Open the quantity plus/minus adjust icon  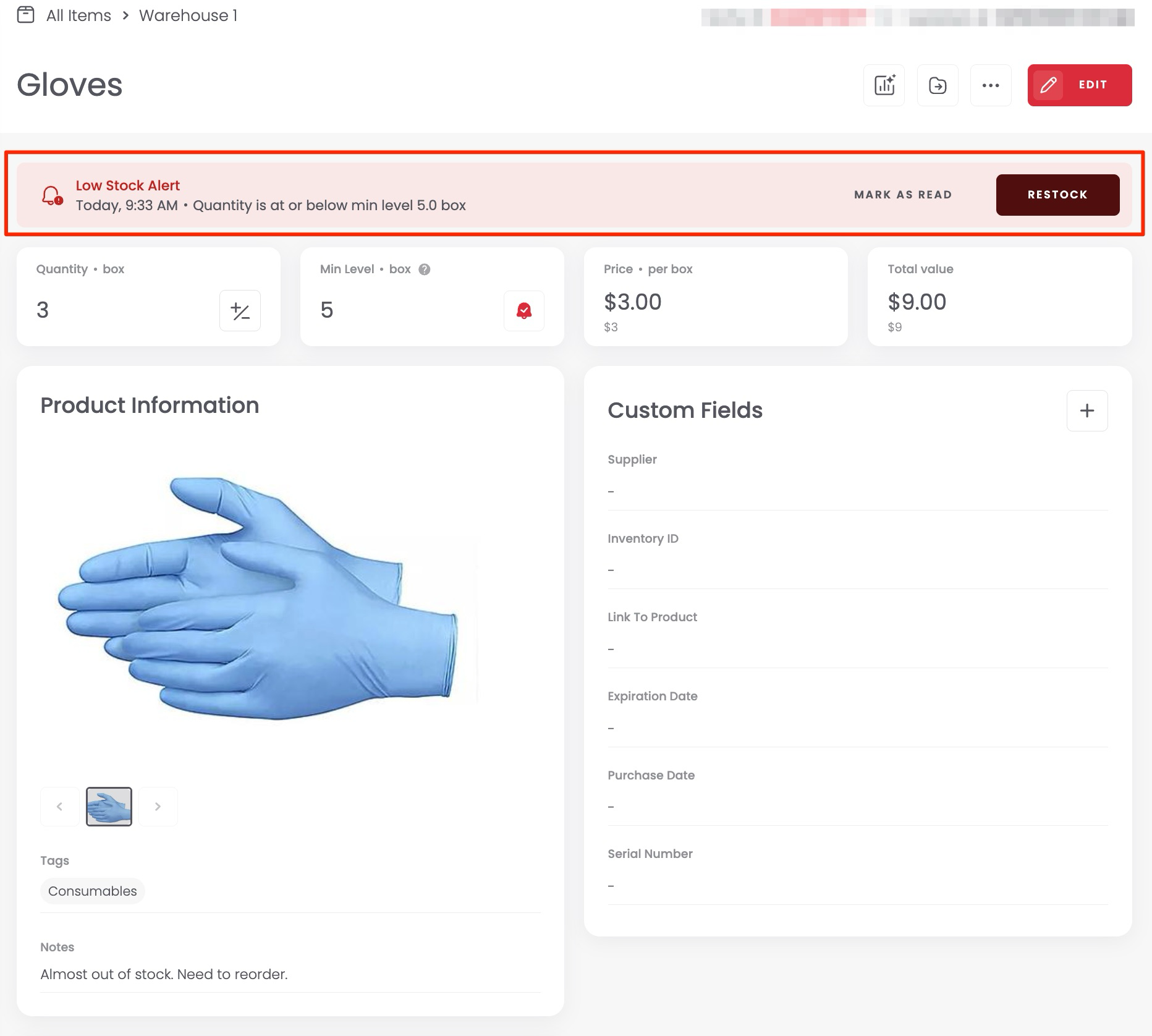point(240,310)
